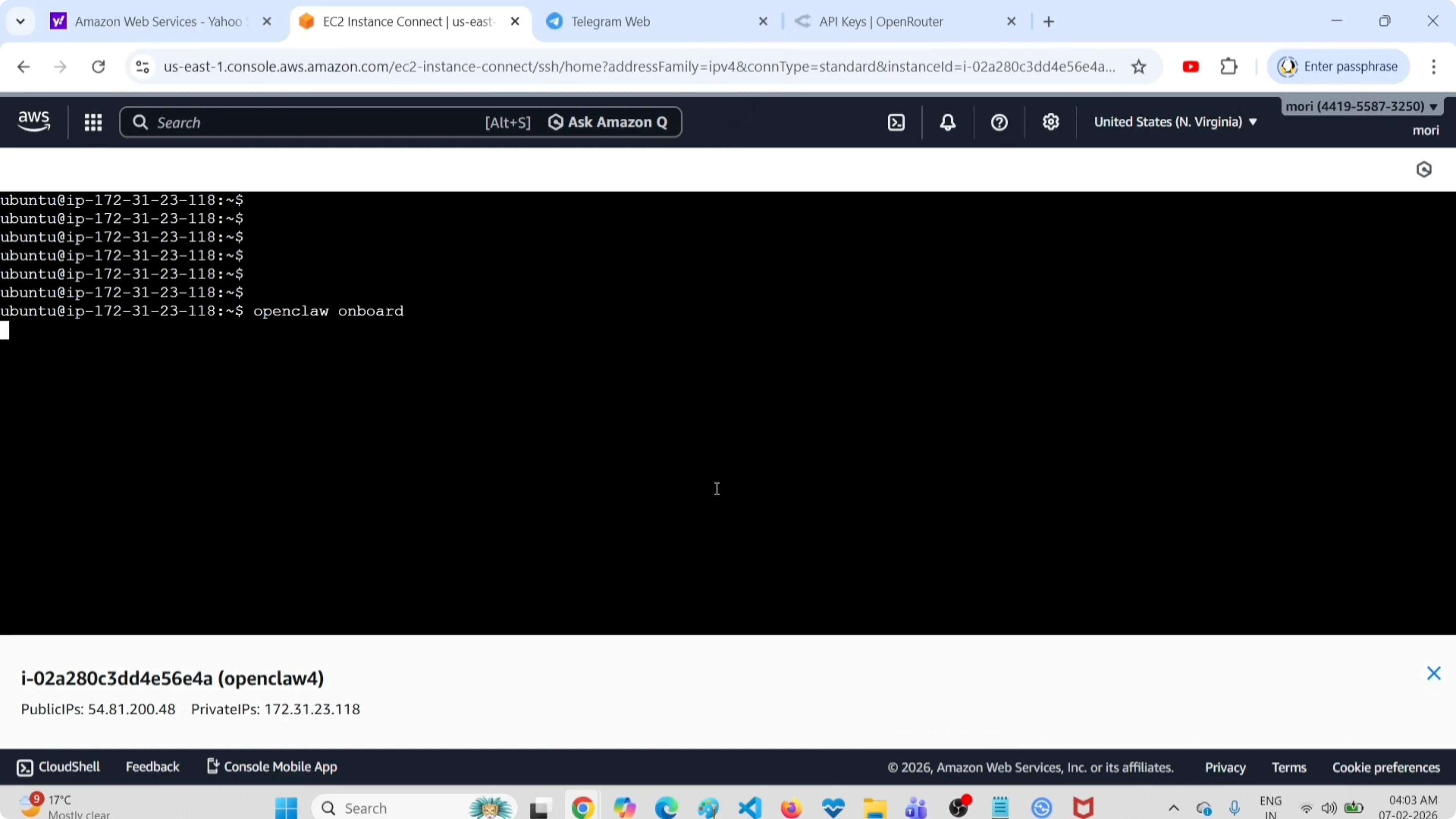Open the AWS console settings gear
Screen dimensions: 1456x819
[1050, 122]
